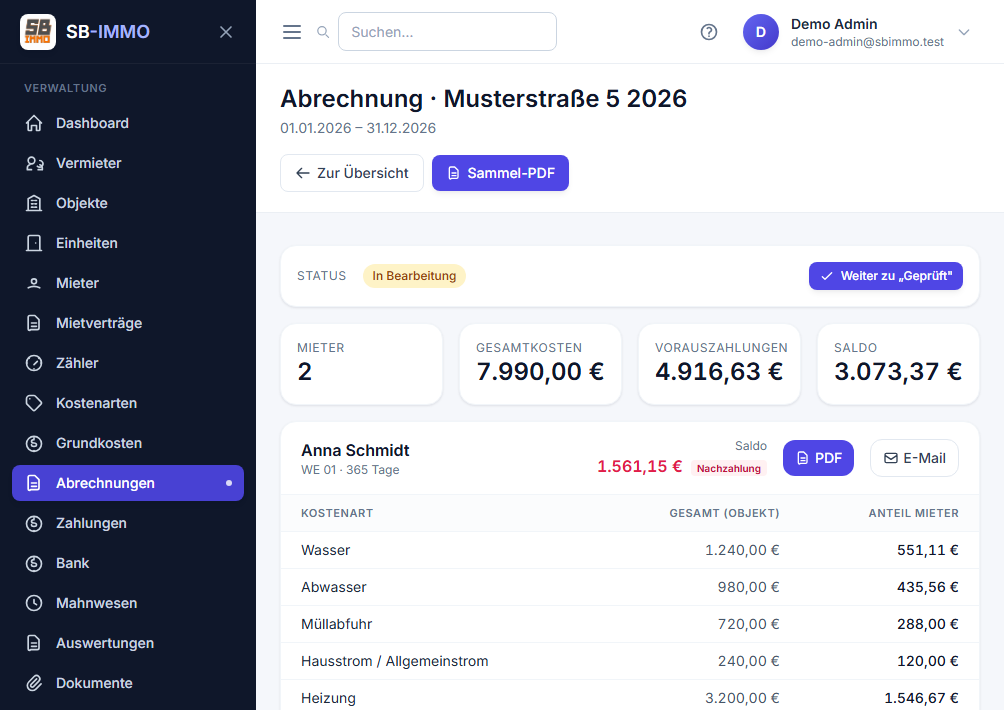Screen dimensions: 1004x710
Task: Click the Objekte building icon
Action: (34, 203)
